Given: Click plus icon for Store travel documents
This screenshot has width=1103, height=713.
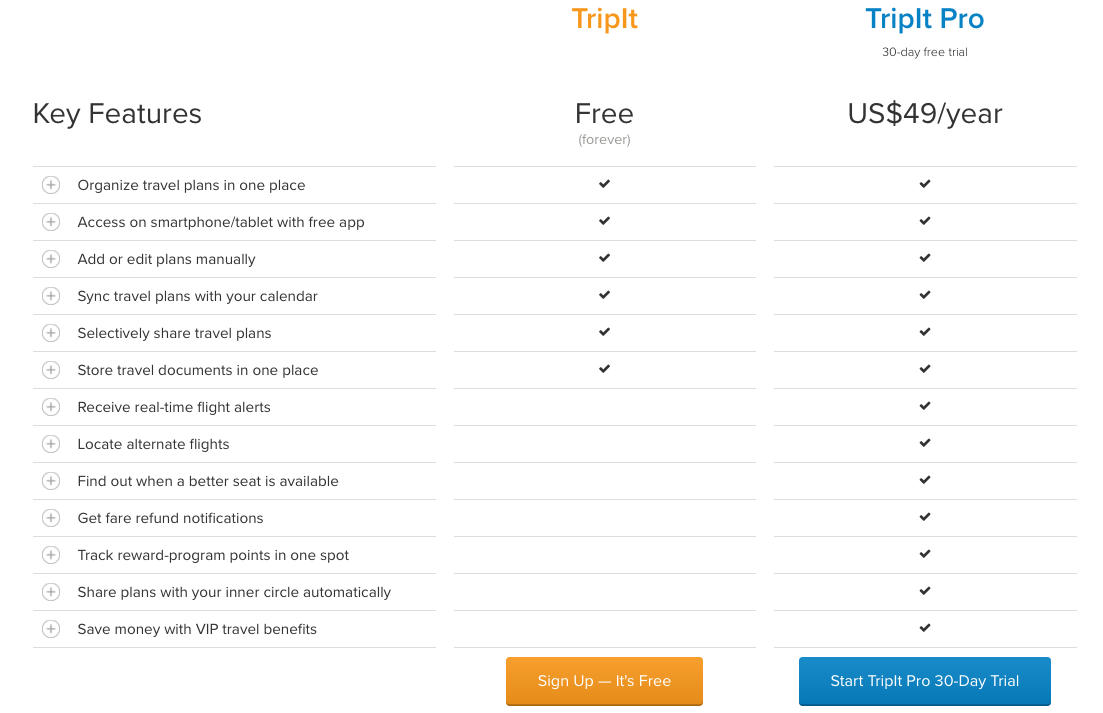Looking at the screenshot, I should 51,370.
